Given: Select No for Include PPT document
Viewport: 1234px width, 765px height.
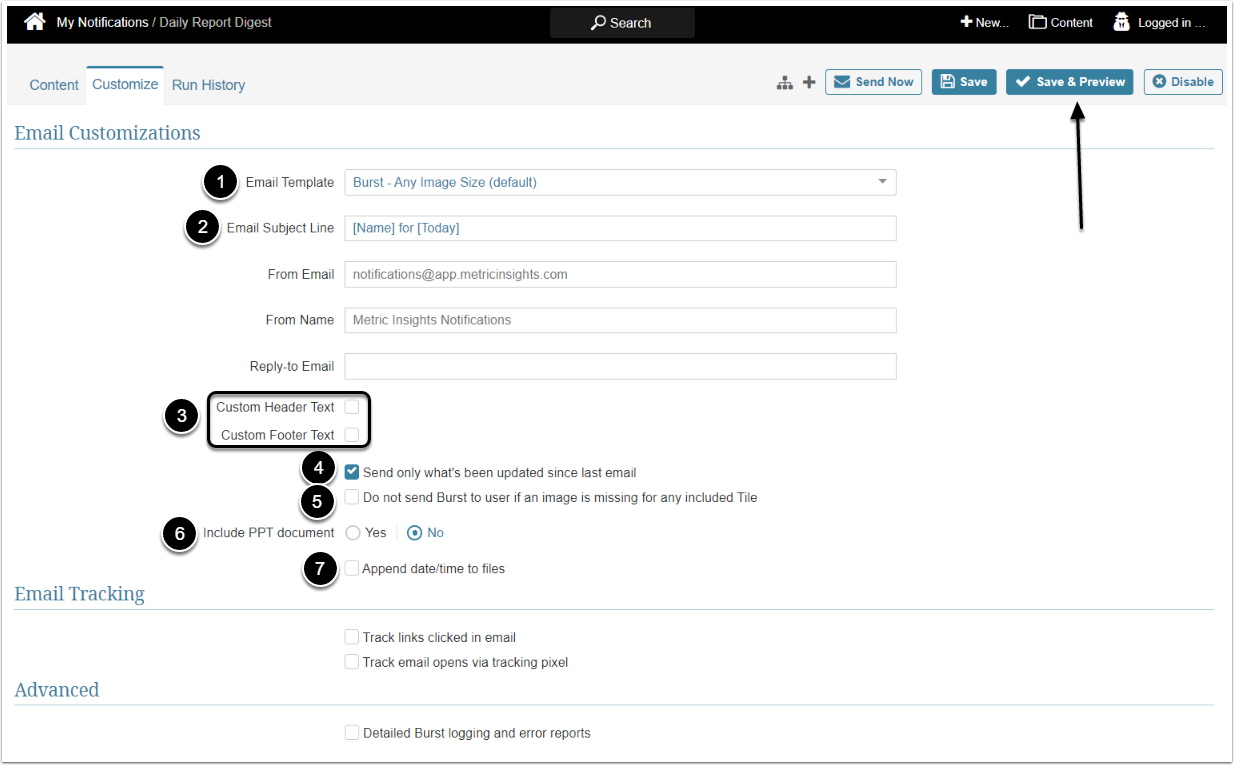Looking at the screenshot, I should [415, 533].
